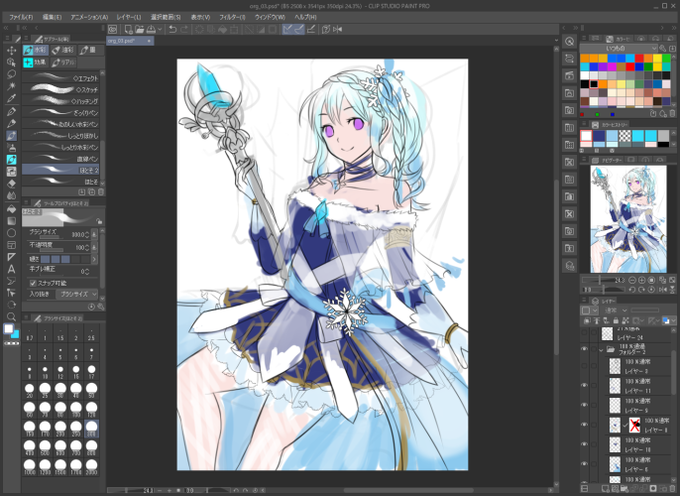The height and width of the screenshot is (496, 680).
Task: Open the 編集(E) menu
Action: 52,17
